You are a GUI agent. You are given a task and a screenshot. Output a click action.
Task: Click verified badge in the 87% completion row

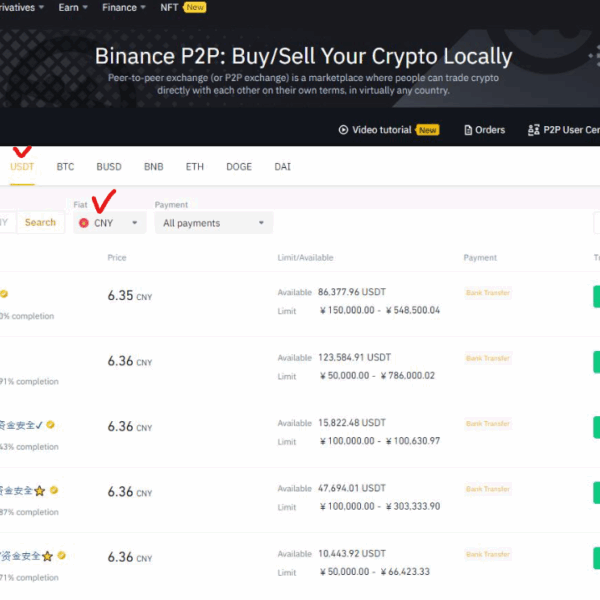click(x=54, y=490)
